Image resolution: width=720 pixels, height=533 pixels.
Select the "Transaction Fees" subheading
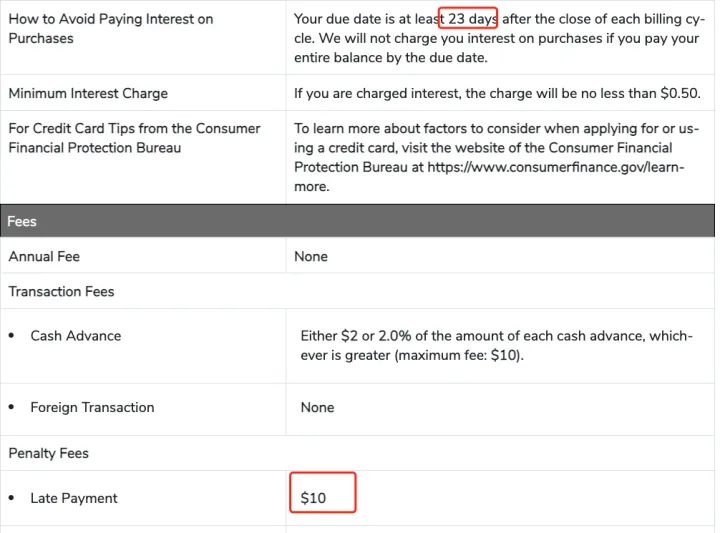tap(61, 291)
